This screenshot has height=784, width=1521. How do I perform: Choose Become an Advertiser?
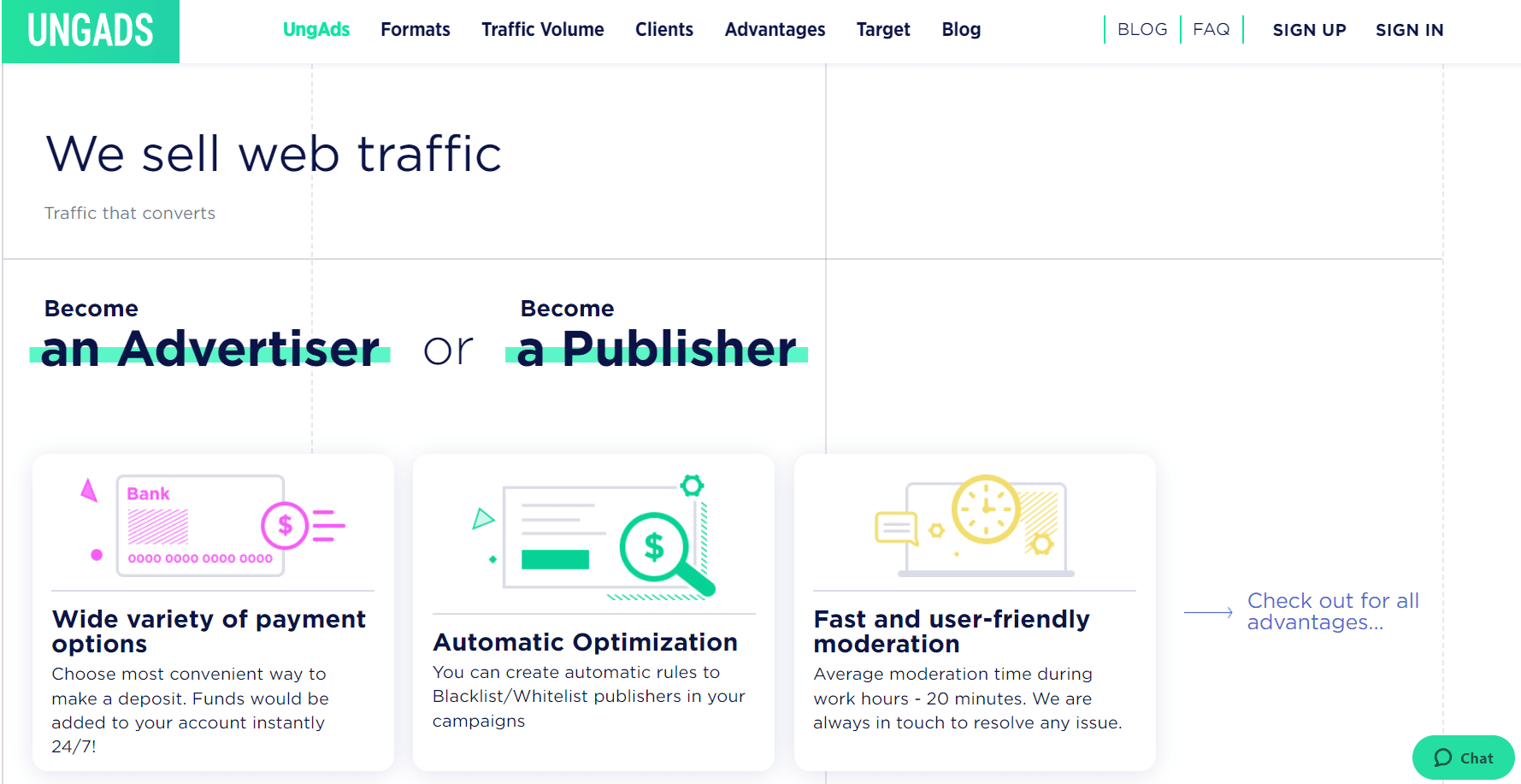click(210, 334)
